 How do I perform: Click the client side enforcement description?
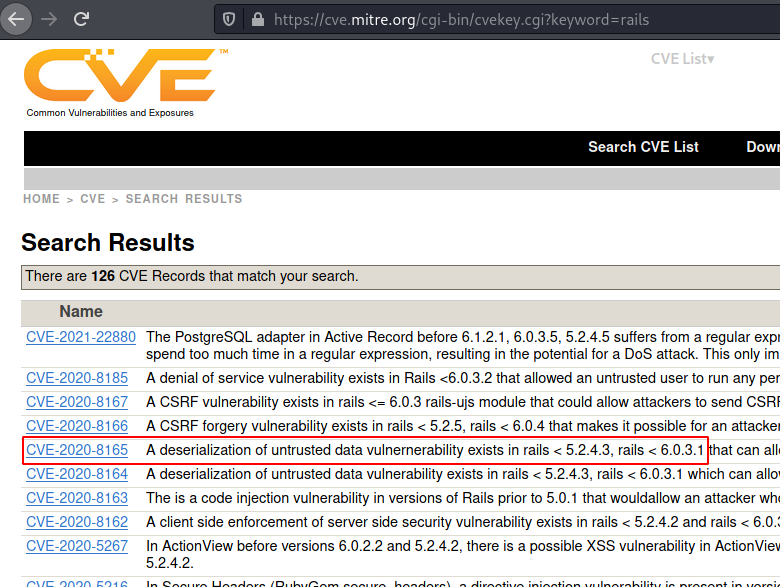pyautogui.click(x=463, y=522)
